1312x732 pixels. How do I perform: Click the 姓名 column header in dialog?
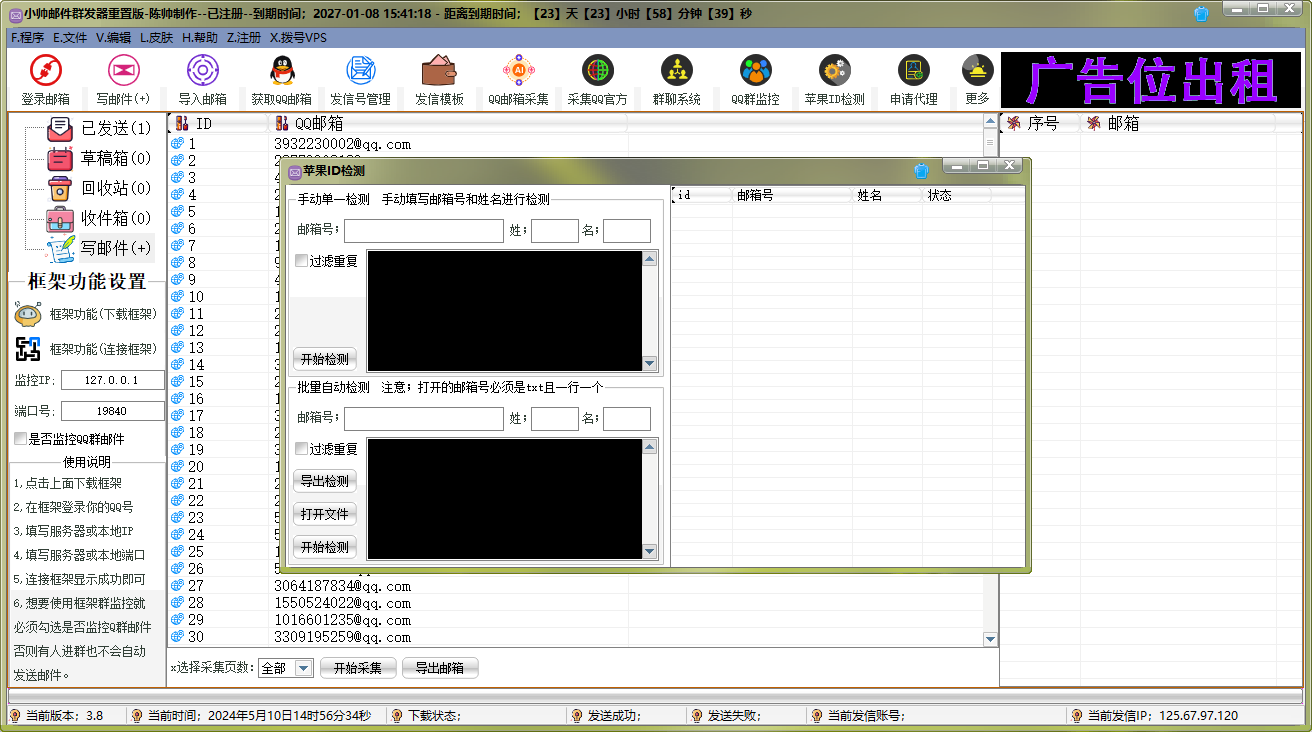(887, 196)
